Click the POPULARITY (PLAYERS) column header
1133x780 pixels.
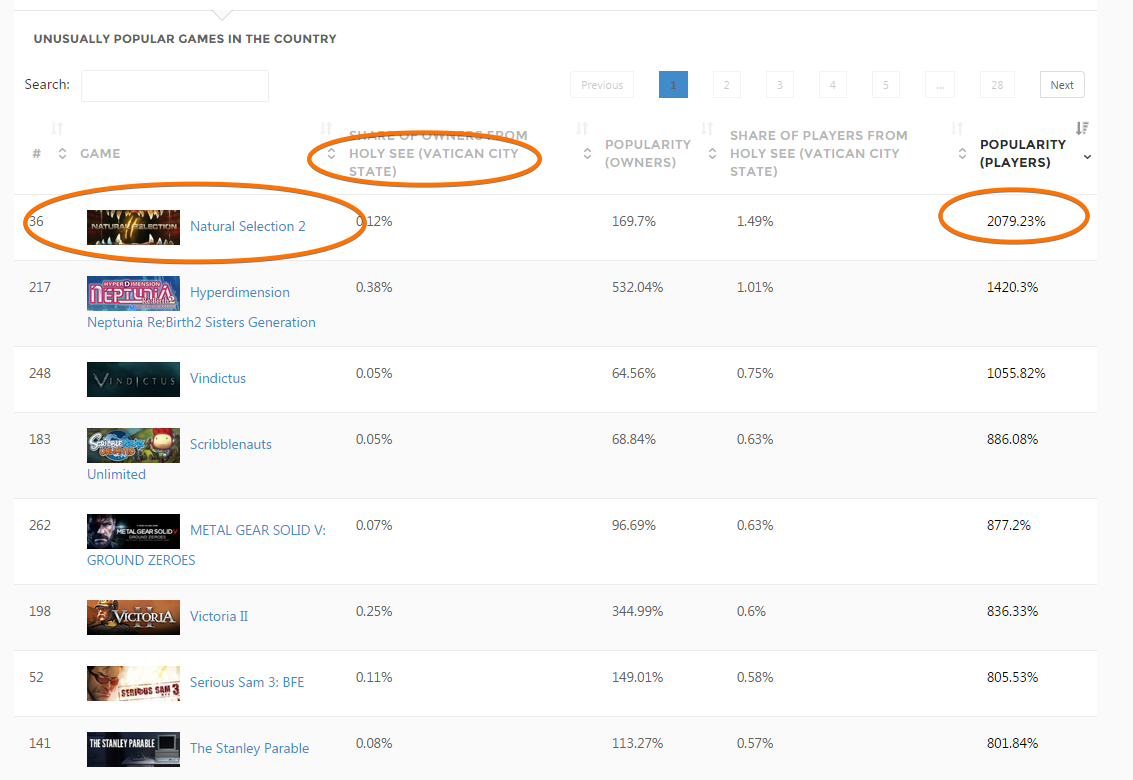pyautogui.click(x=1022, y=153)
